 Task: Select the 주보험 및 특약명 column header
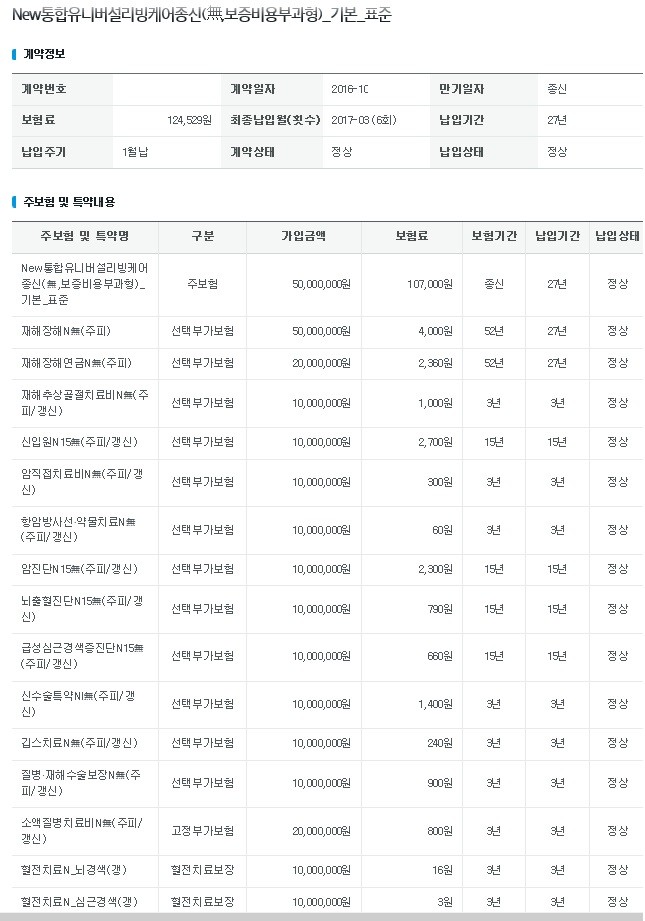click(x=85, y=236)
